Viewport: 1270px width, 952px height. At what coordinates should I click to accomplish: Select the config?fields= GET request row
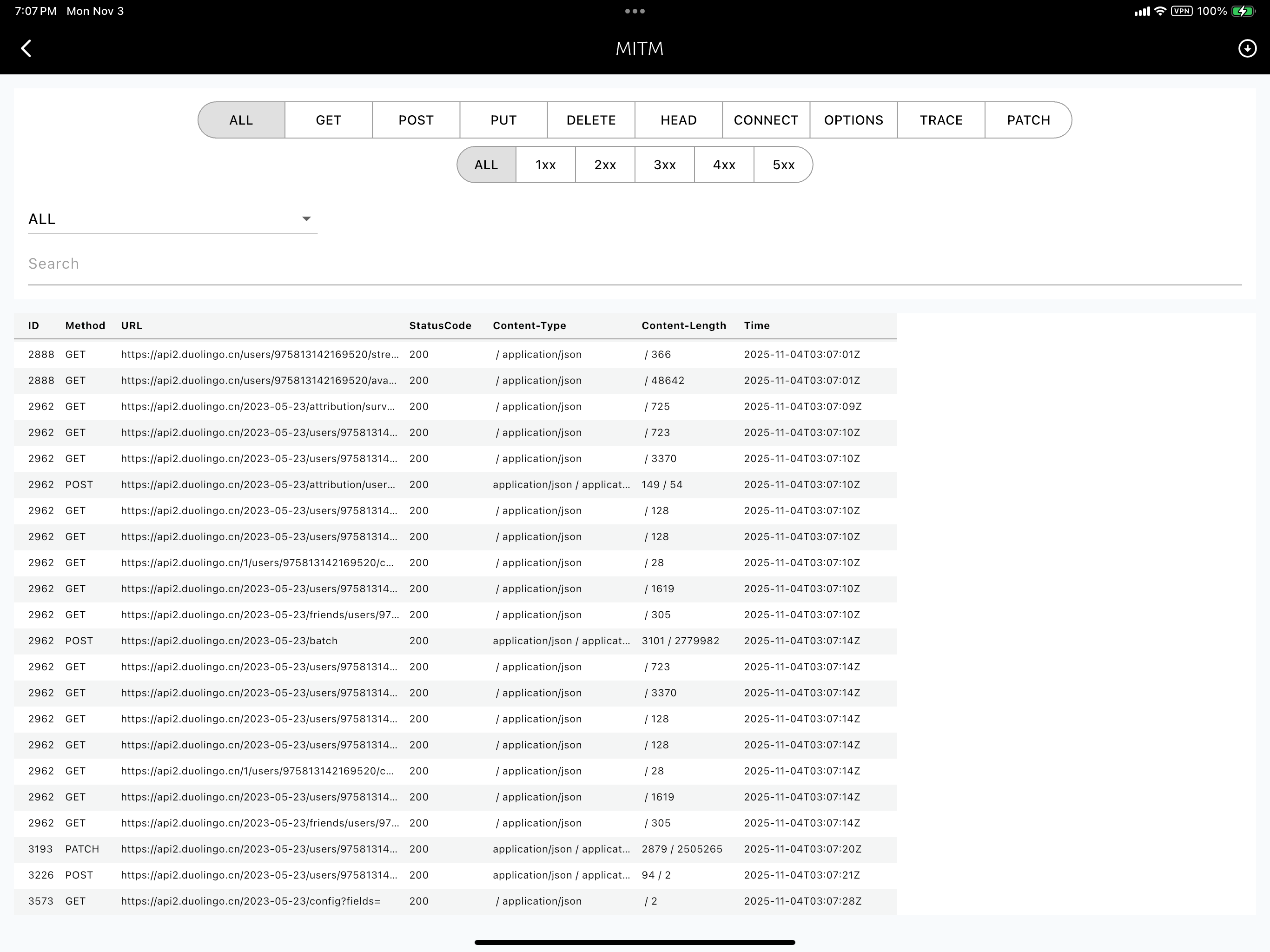[402, 901]
